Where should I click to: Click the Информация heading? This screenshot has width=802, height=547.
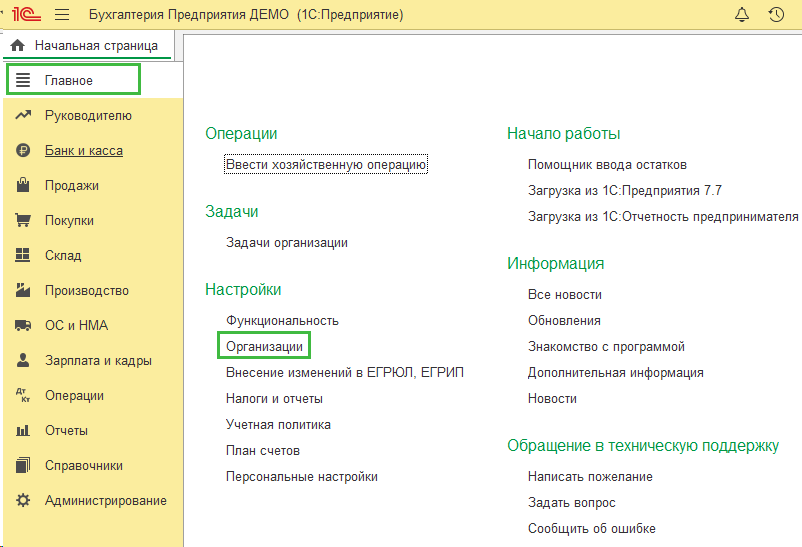click(555, 264)
